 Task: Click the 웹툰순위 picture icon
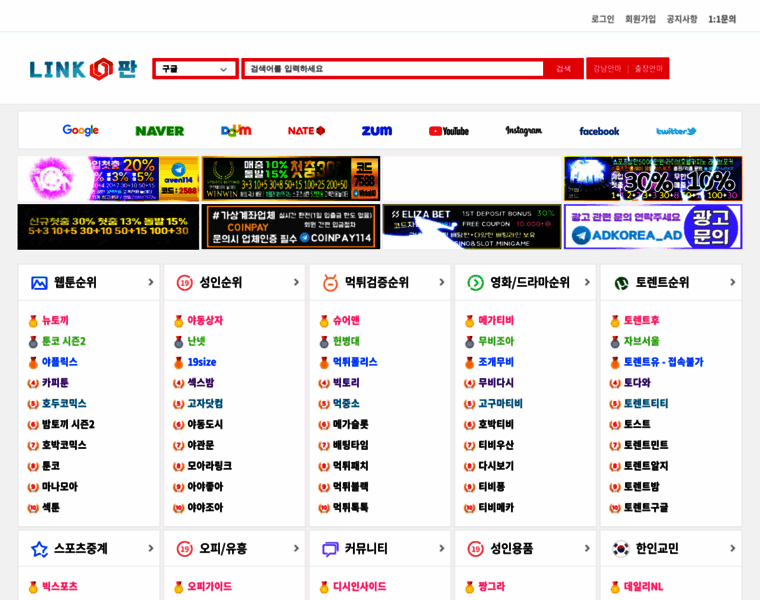pyautogui.click(x=39, y=283)
